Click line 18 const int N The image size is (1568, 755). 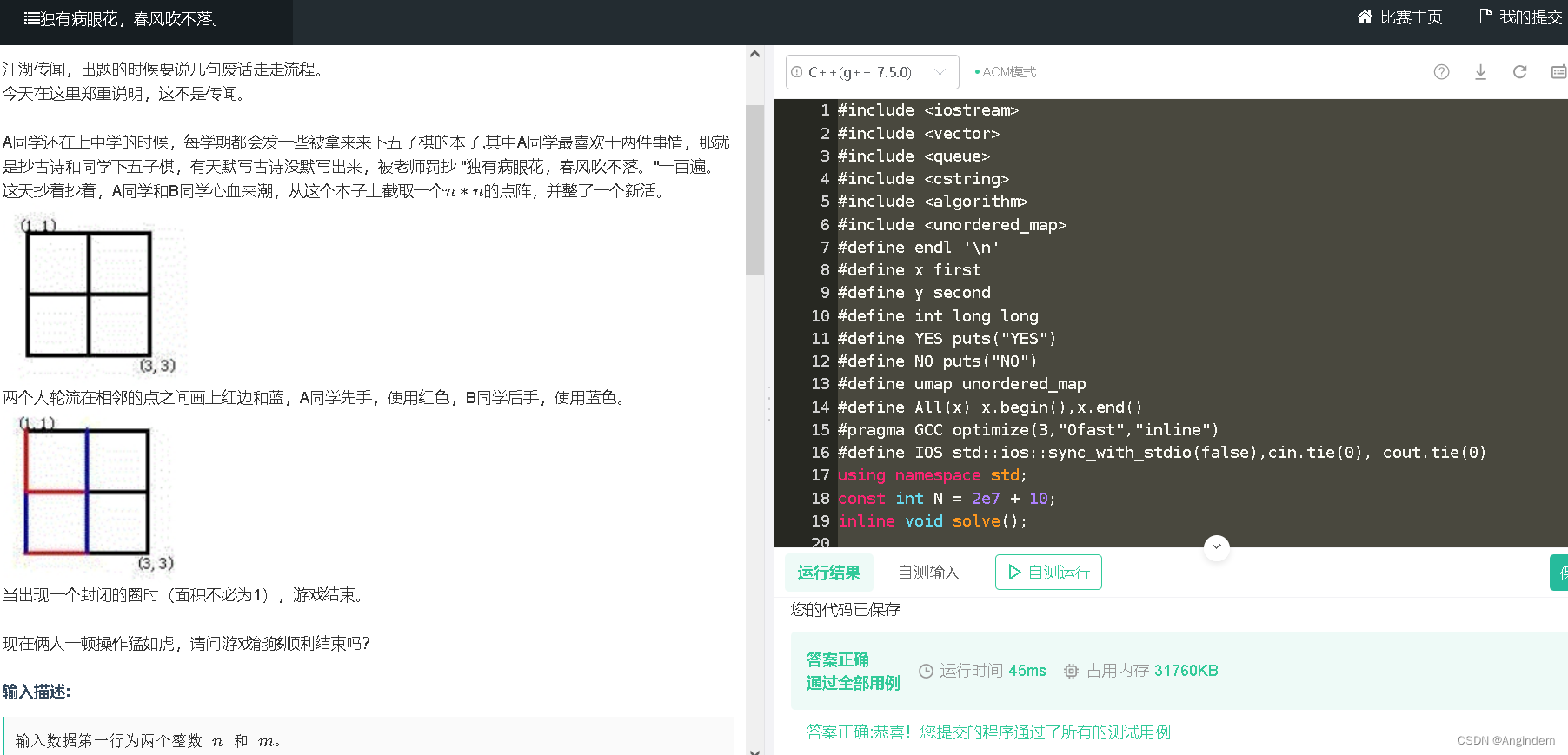pyautogui.click(x=947, y=499)
